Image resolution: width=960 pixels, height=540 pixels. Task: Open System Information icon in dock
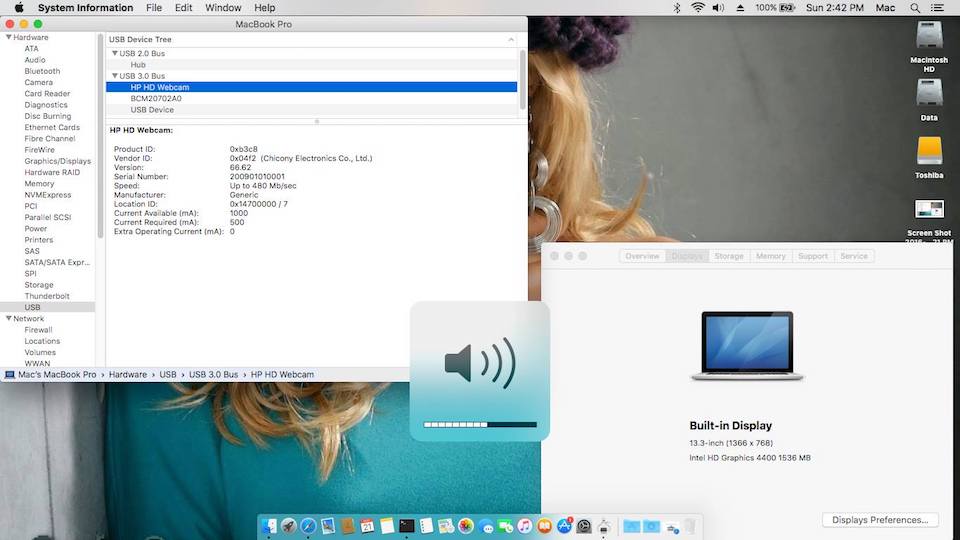(x=603, y=526)
